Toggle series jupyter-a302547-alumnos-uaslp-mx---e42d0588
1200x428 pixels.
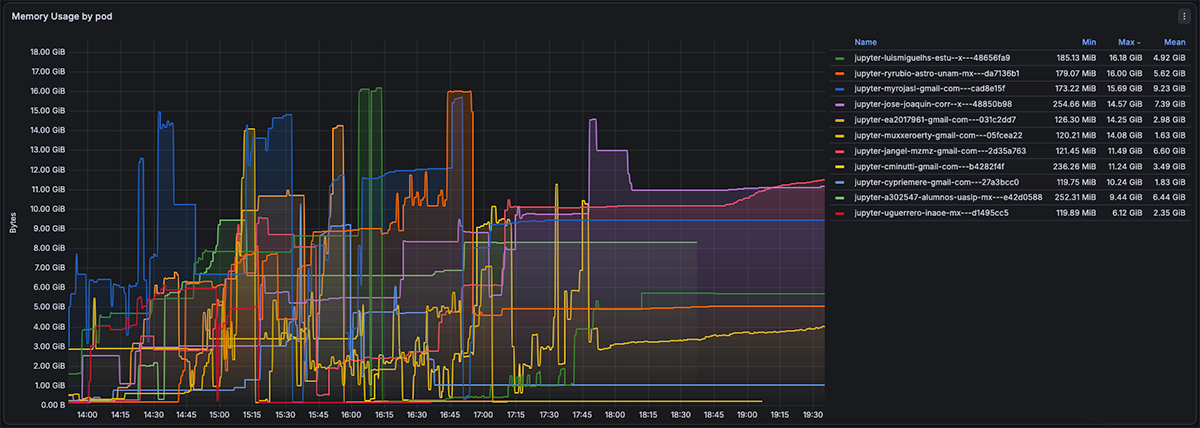(x=948, y=197)
